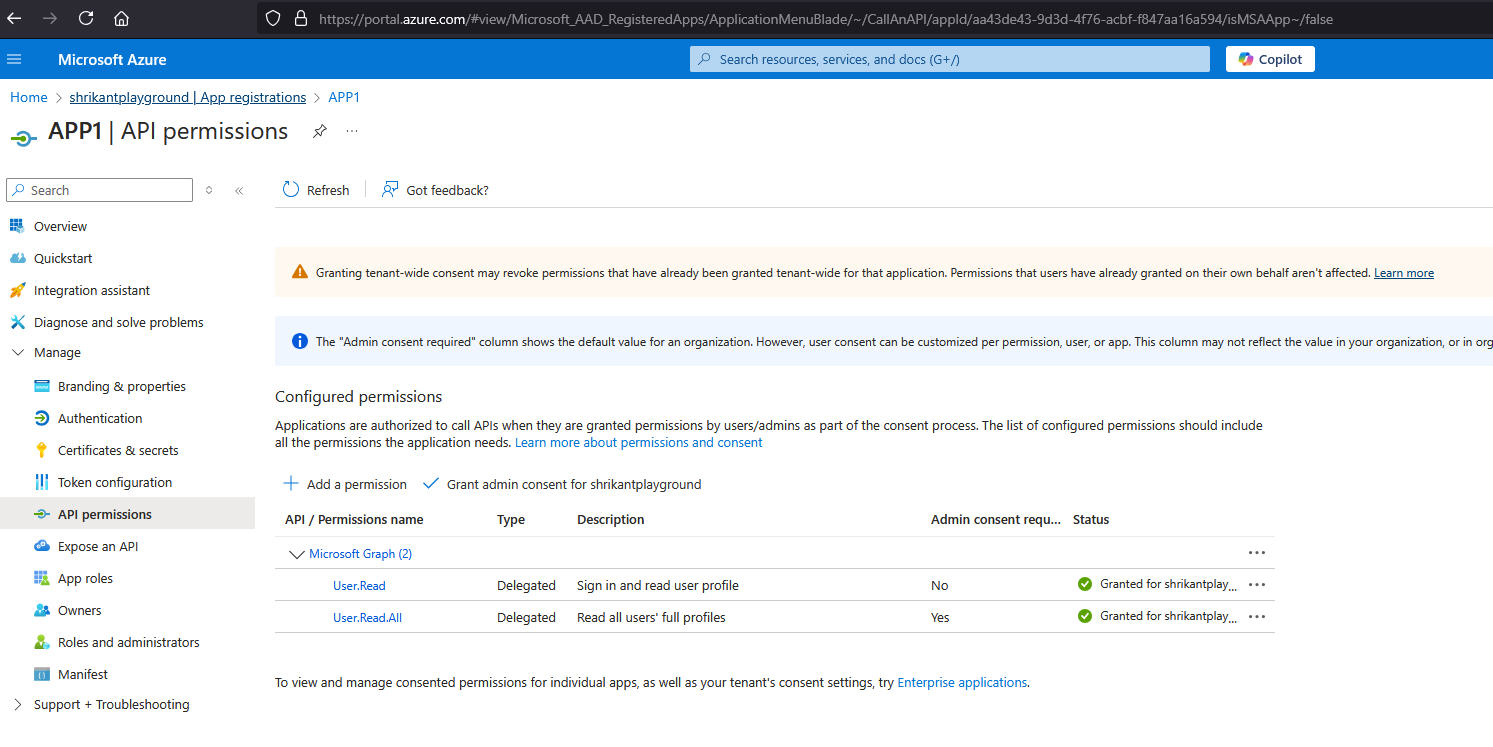This screenshot has height=747, width=1493.
Task: Click the Branding & properties icon
Action: [41, 386]
